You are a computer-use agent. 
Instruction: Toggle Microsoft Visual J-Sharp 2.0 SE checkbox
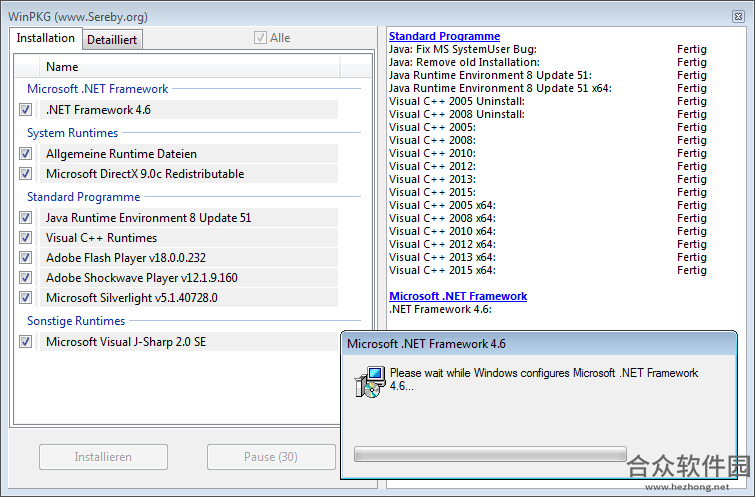[26, 342]
